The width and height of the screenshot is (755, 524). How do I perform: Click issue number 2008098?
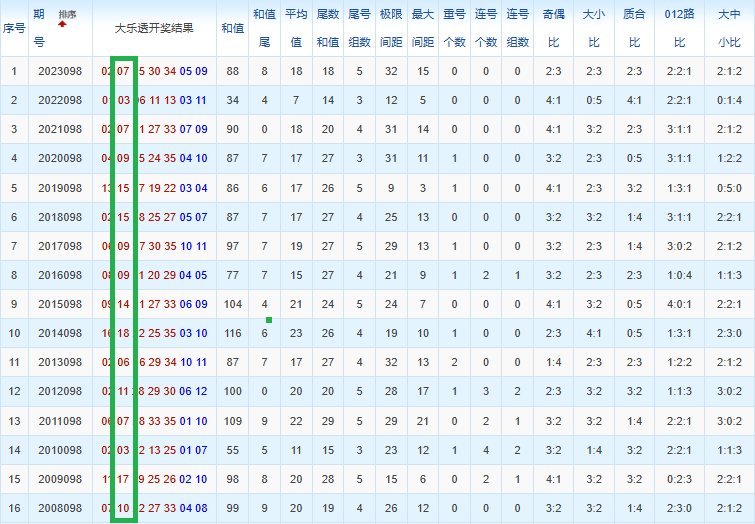click(x=60, y=508)
